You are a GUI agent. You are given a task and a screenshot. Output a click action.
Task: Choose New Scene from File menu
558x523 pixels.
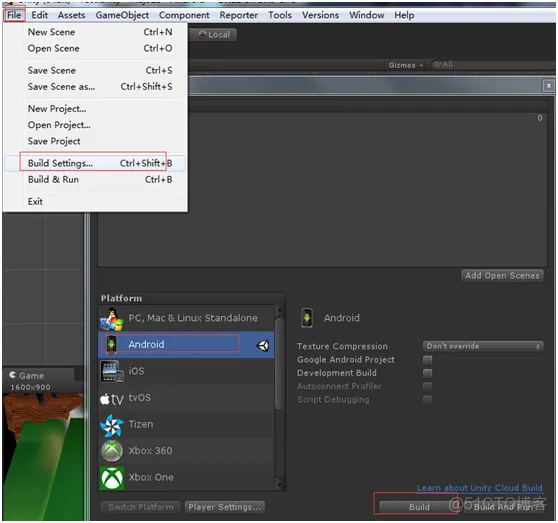tap(95, 32)
